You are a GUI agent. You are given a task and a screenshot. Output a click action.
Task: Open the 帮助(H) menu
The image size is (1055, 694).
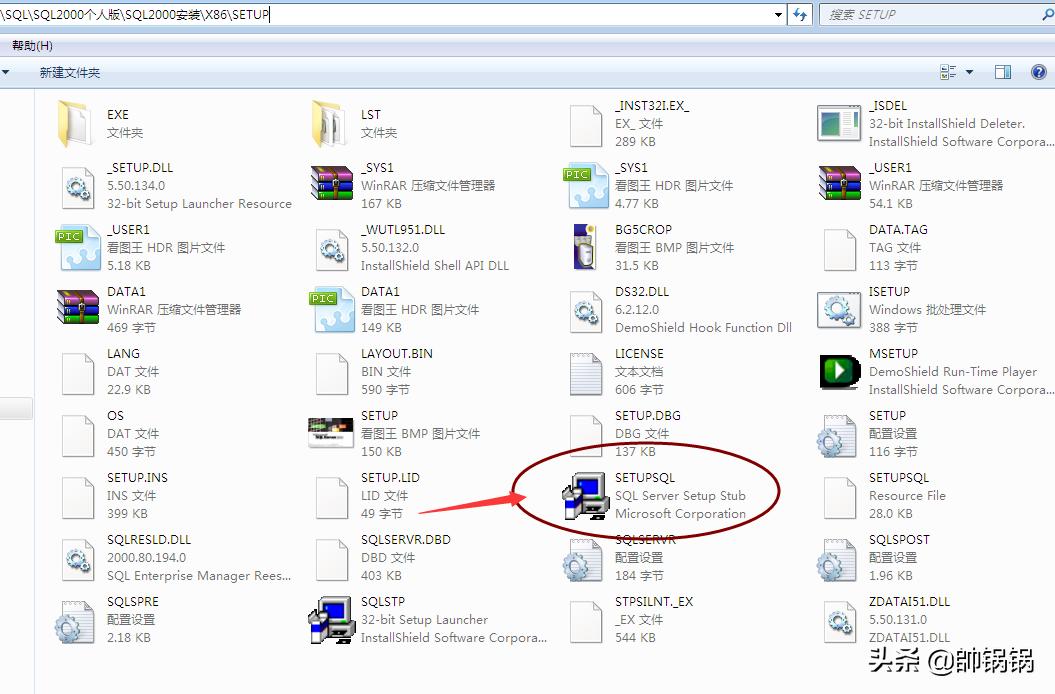point(30,45)
